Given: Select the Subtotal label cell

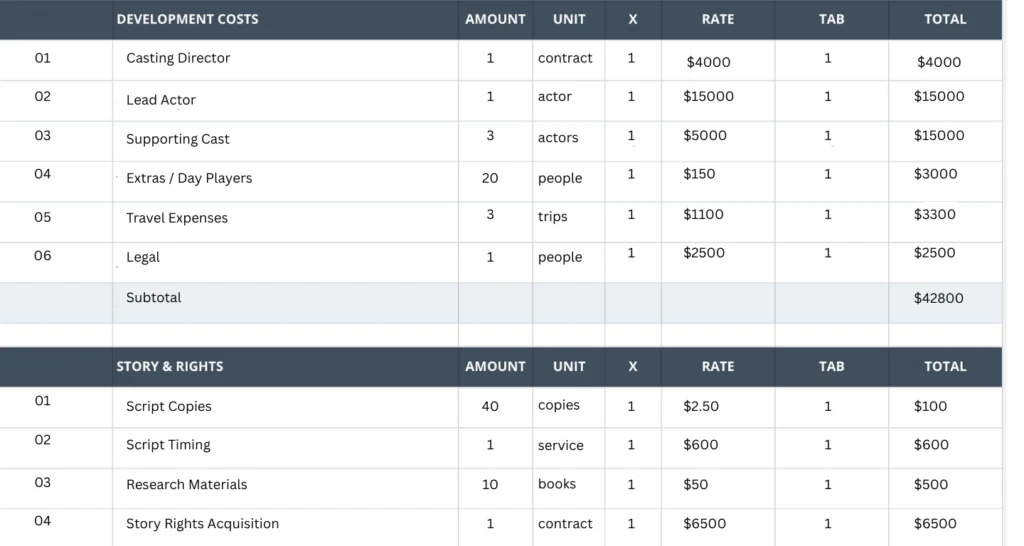Looking at the screenshot, I should tap(154, 298).
